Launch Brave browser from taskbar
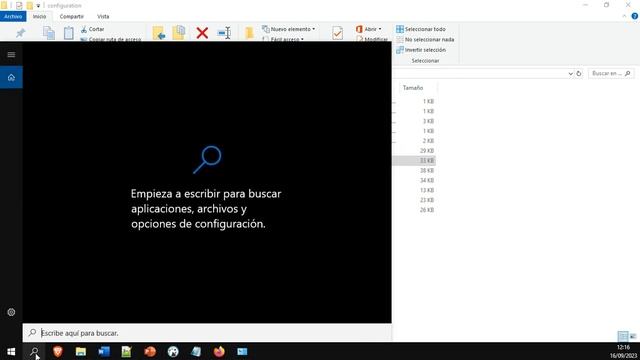The image size is (640, 360). (x=58, y=351)
